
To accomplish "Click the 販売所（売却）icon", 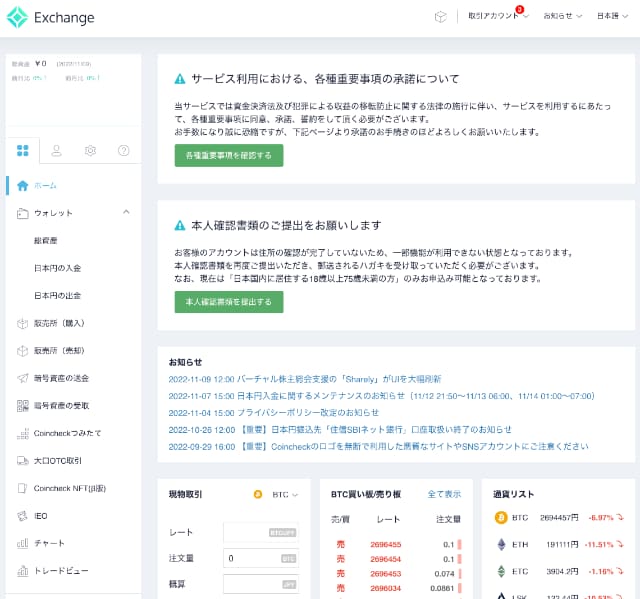I will pyautogui.click(x=22, y=351).
